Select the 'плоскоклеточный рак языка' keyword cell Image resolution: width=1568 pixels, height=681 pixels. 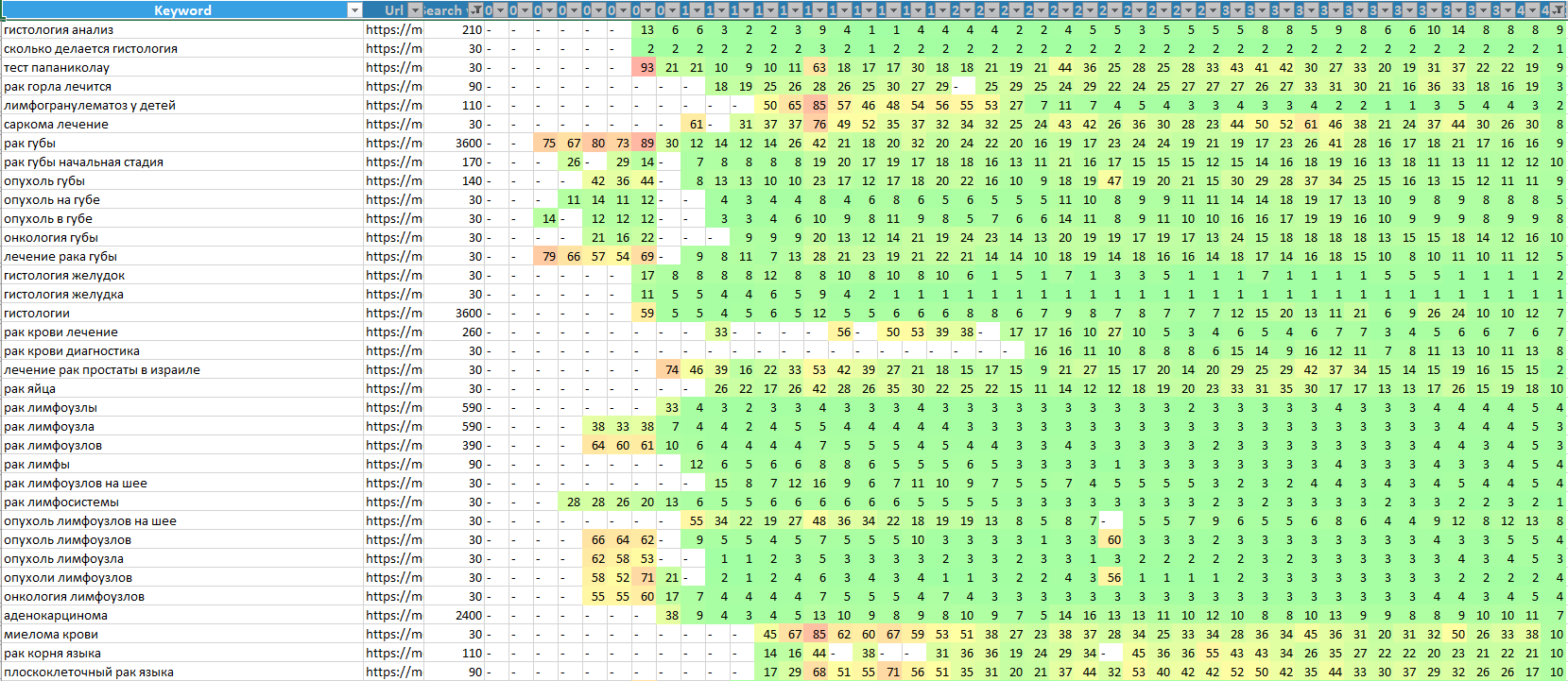tap(89, 672)
